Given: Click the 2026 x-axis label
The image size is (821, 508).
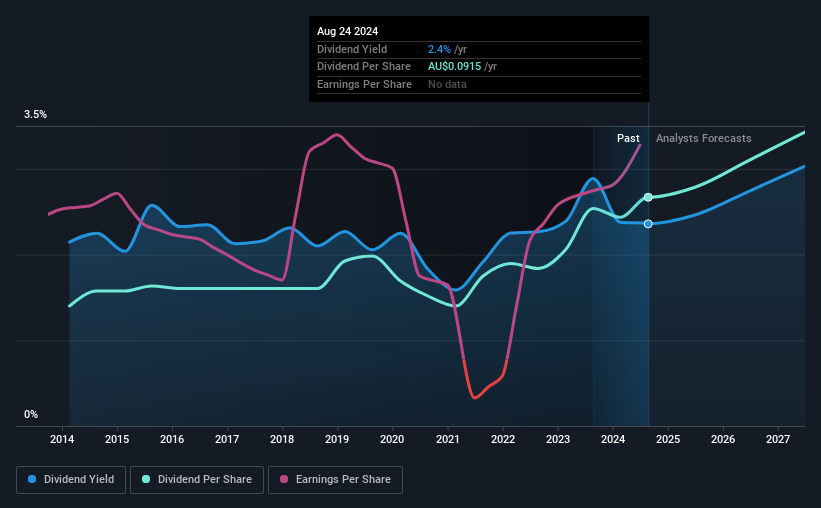Looking at the screenshot, I should coord(723,439).
